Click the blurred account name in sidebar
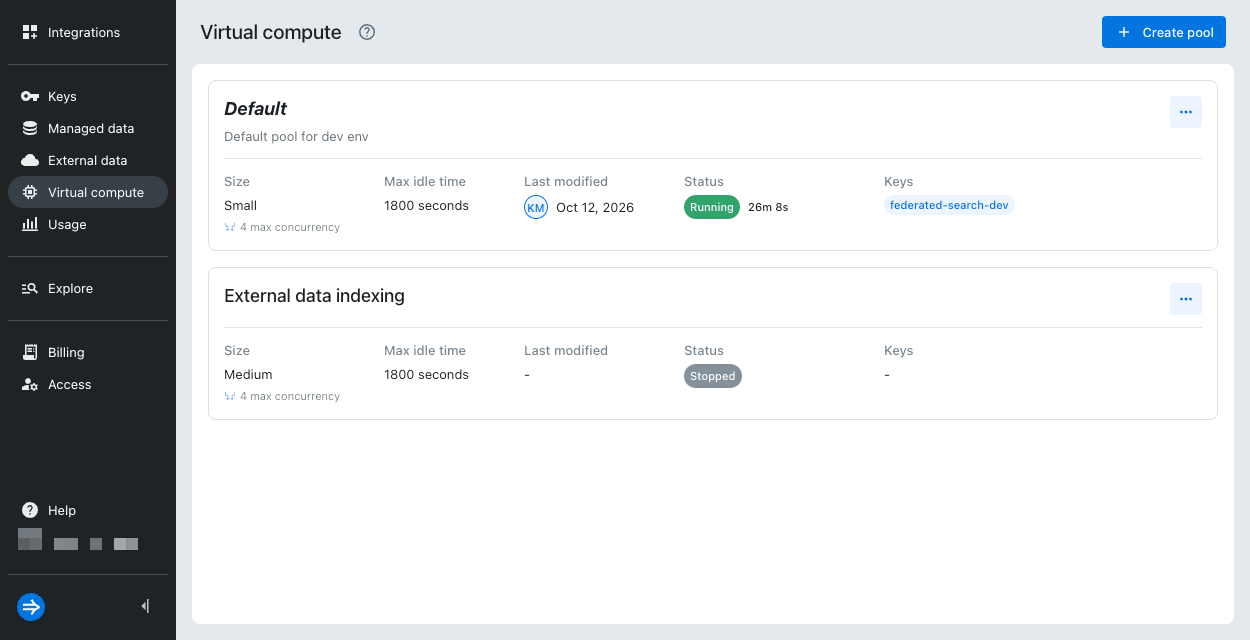 (78, 540)
